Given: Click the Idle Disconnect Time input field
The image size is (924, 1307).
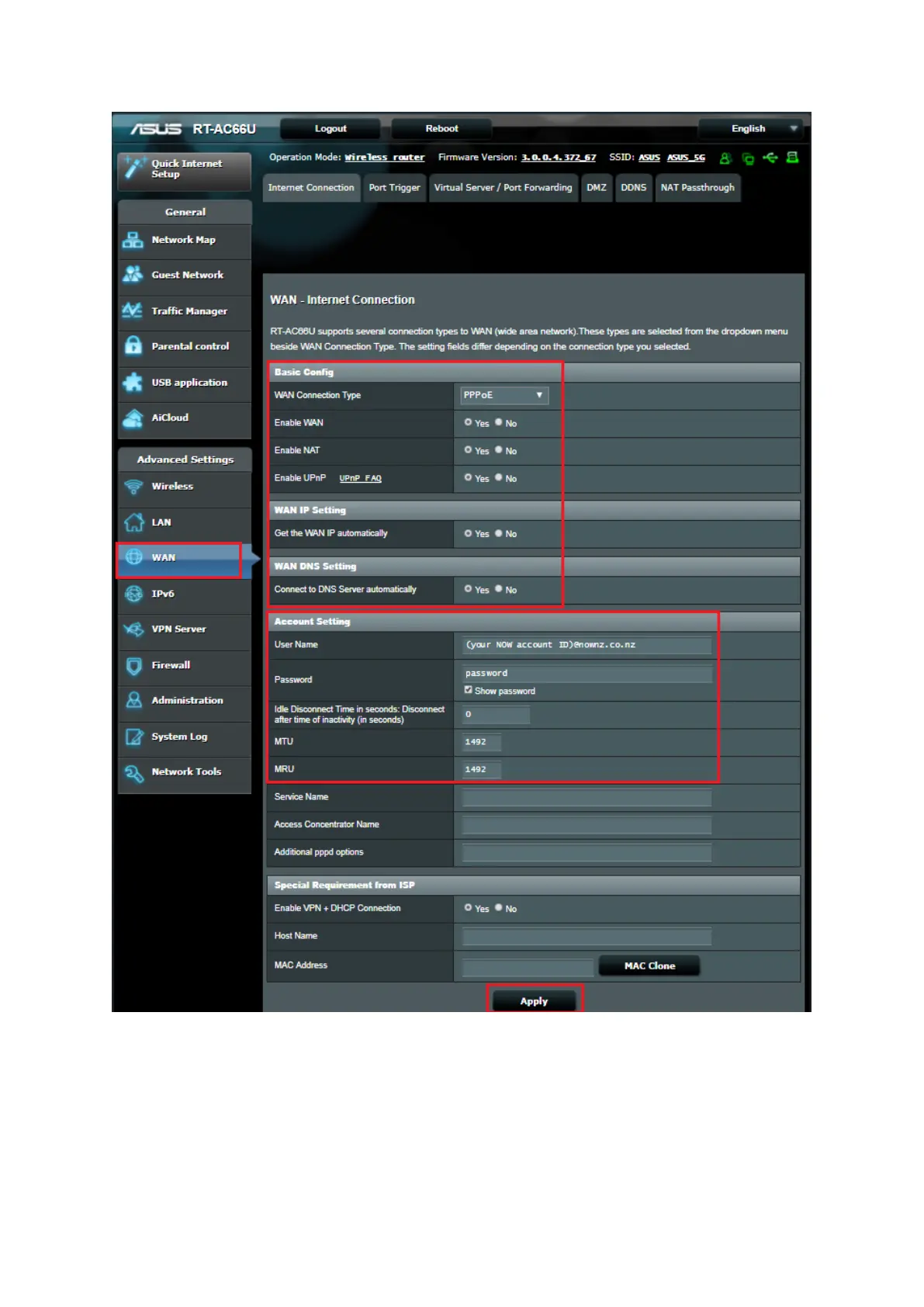Looking at the screenshot, I should pos(496,715).
